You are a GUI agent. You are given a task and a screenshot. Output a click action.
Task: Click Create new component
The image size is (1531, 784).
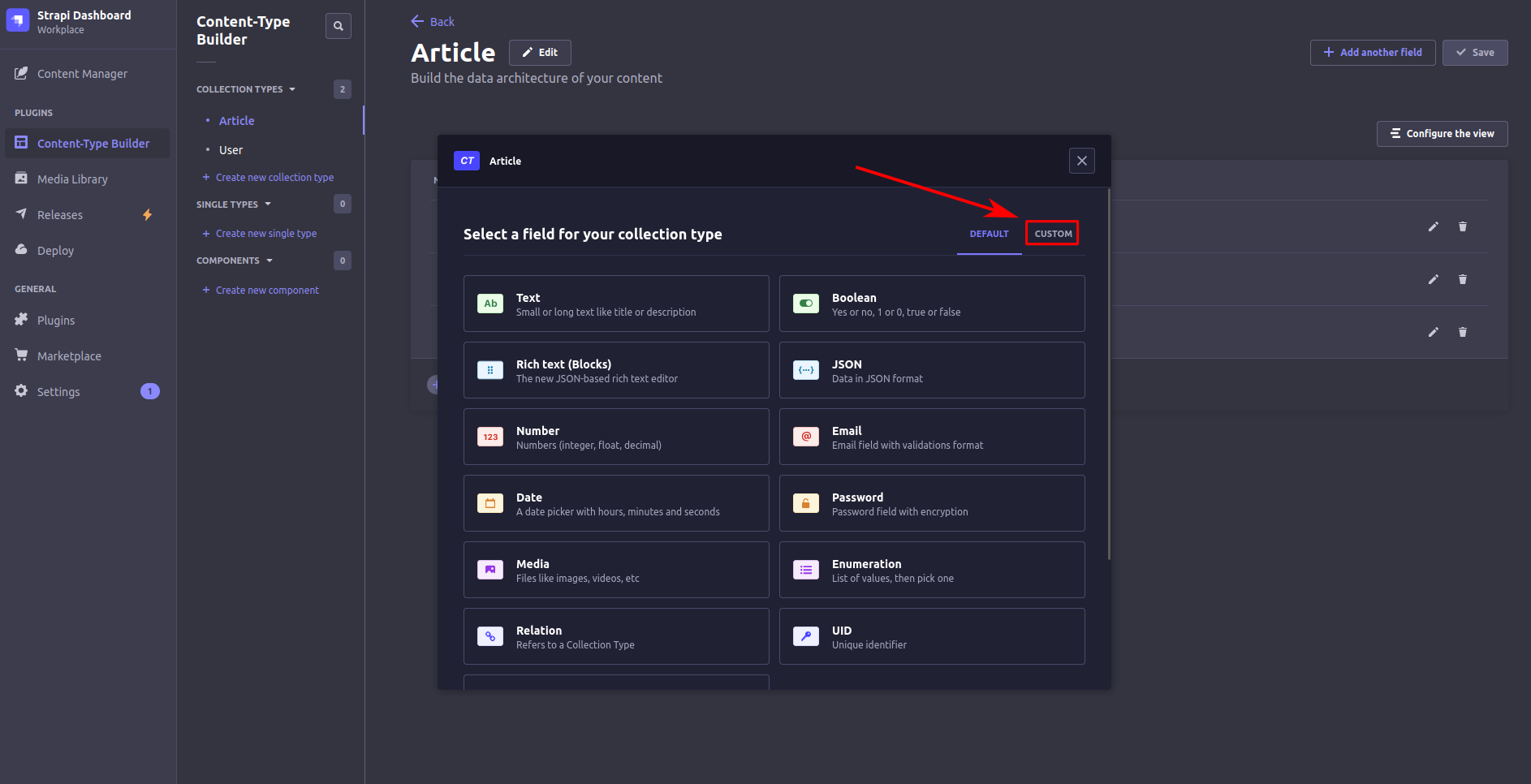pos(261,291)
